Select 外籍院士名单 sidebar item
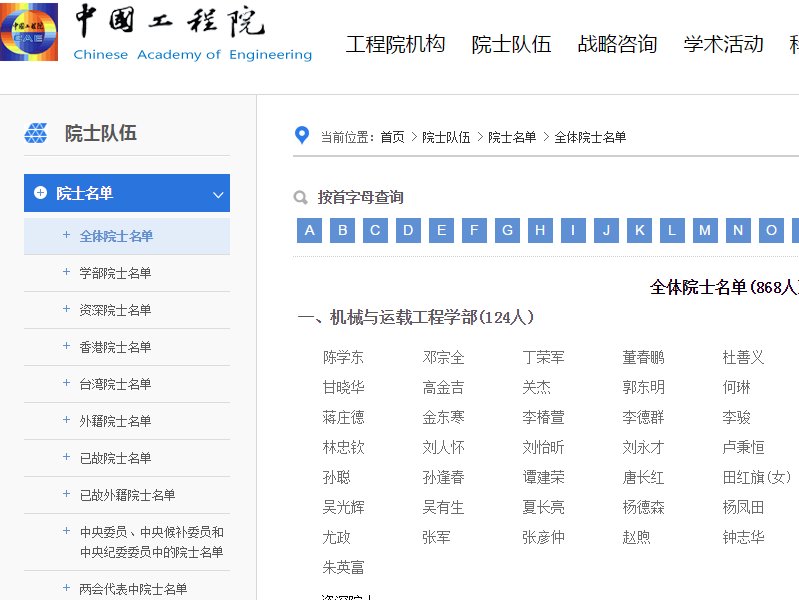This screenshot has height=600, width=799. (x=115, y=421)
